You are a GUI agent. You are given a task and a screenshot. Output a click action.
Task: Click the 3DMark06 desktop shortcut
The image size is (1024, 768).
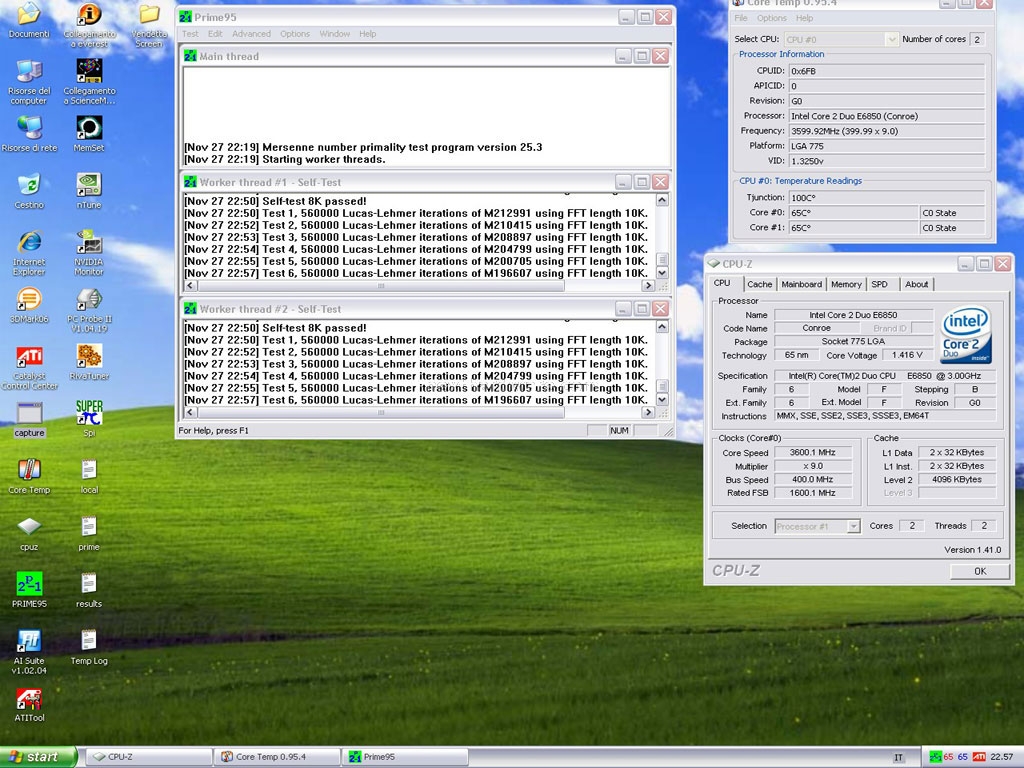[29, 305]
